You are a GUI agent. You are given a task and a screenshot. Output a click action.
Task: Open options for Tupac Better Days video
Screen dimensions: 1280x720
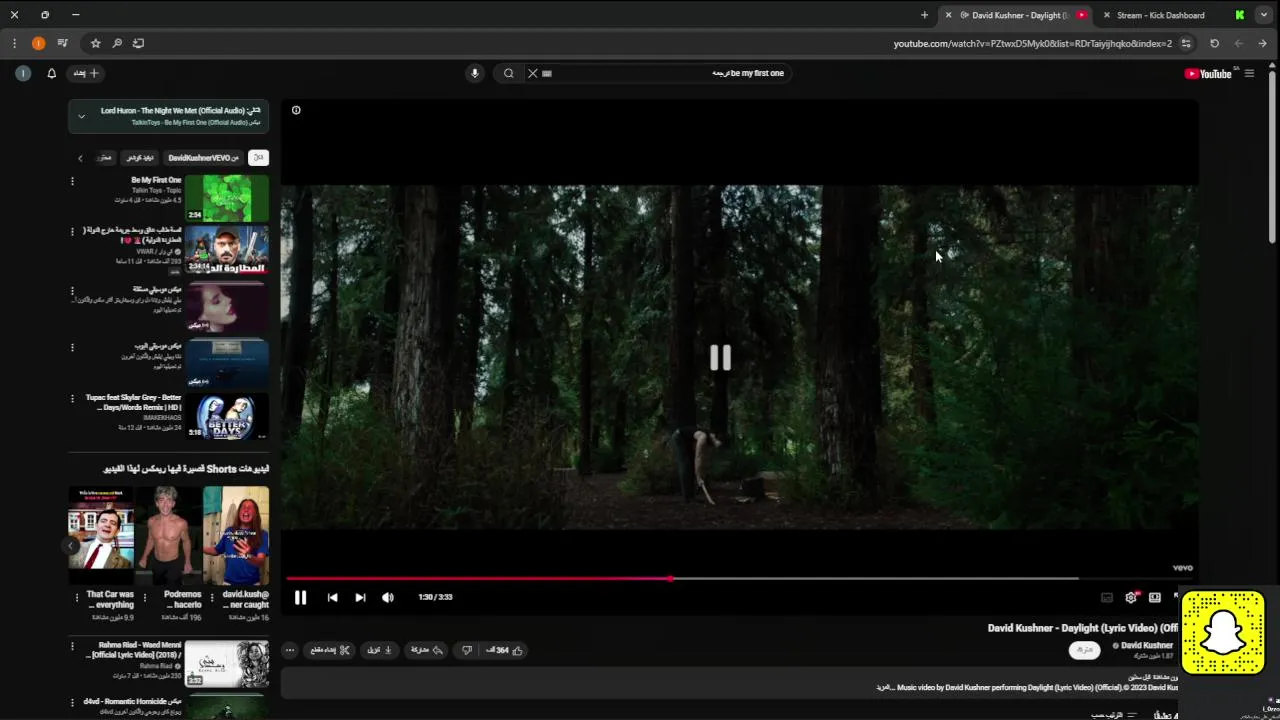point(72,399)
